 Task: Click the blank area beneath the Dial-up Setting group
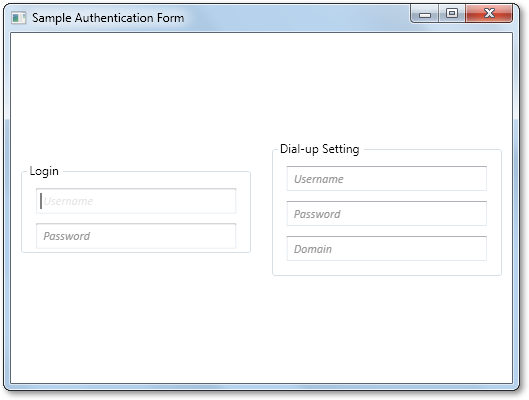[387, 329]
